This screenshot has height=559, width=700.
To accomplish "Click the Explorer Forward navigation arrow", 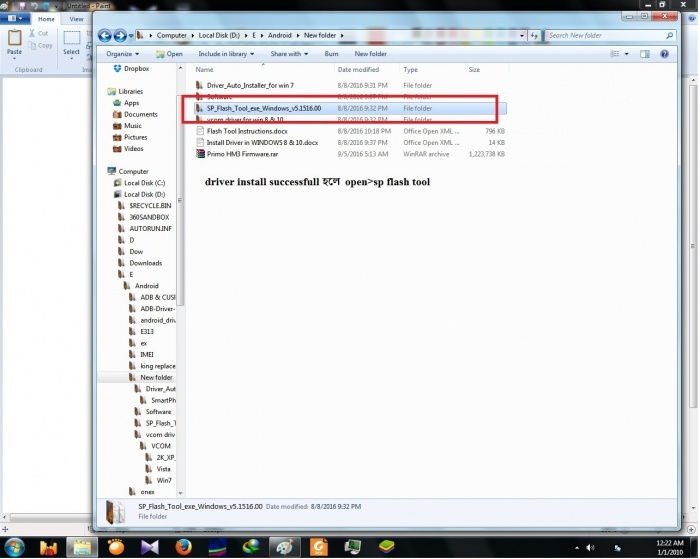I will click(x=120, y=35).
